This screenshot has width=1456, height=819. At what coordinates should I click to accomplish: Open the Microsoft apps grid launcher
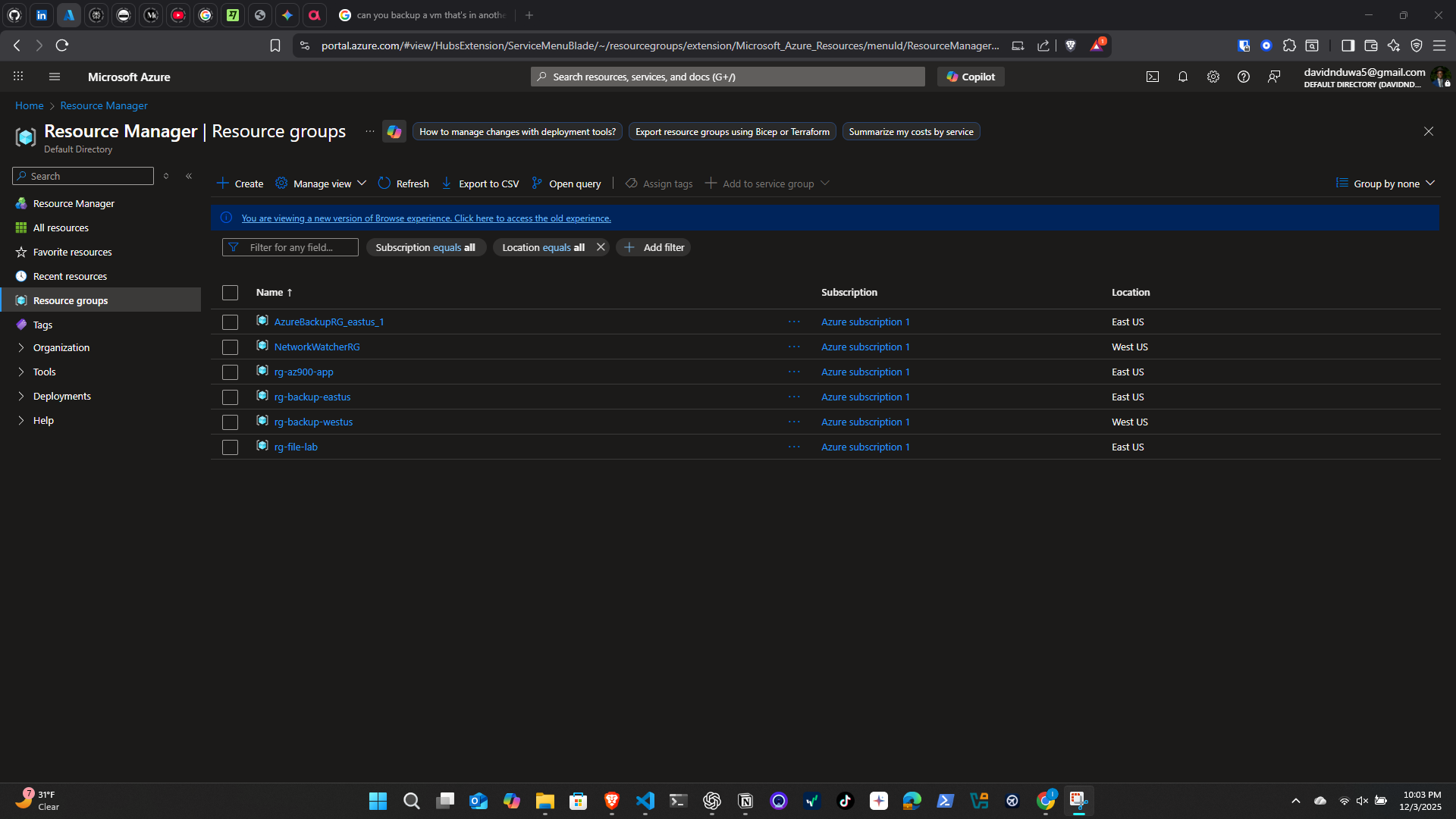[x=18, y=77]
